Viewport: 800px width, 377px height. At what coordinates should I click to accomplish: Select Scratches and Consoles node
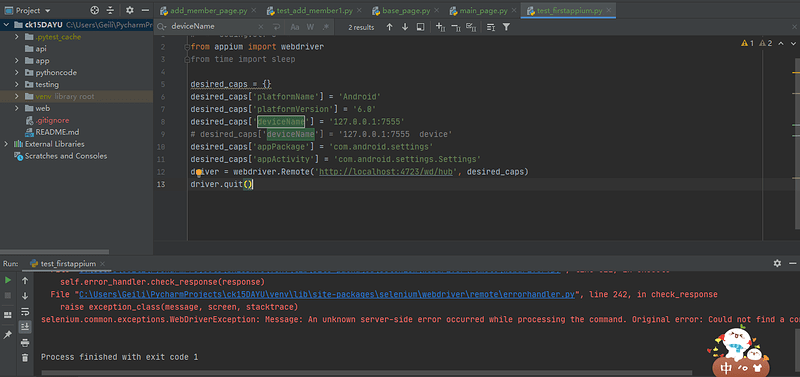[66, 156]
